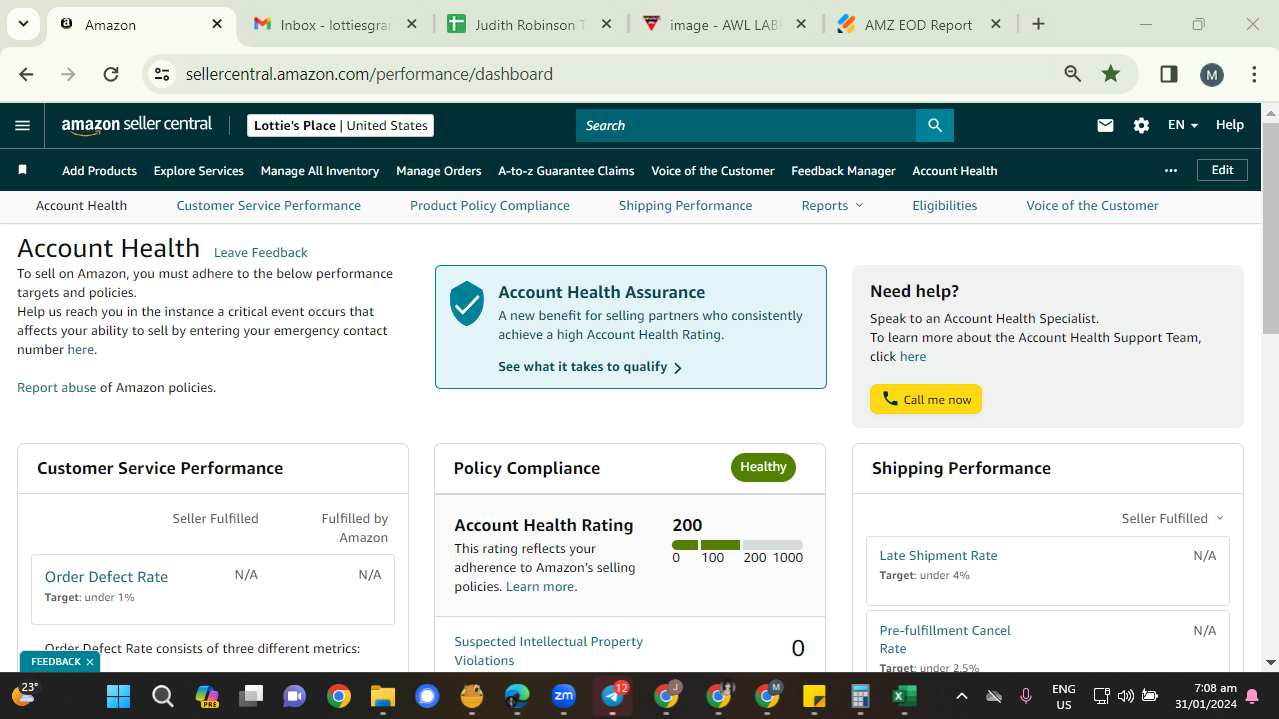Click the search magnifier button
This screenshot has height=719, width=1279.
click(x=935, y=125)
